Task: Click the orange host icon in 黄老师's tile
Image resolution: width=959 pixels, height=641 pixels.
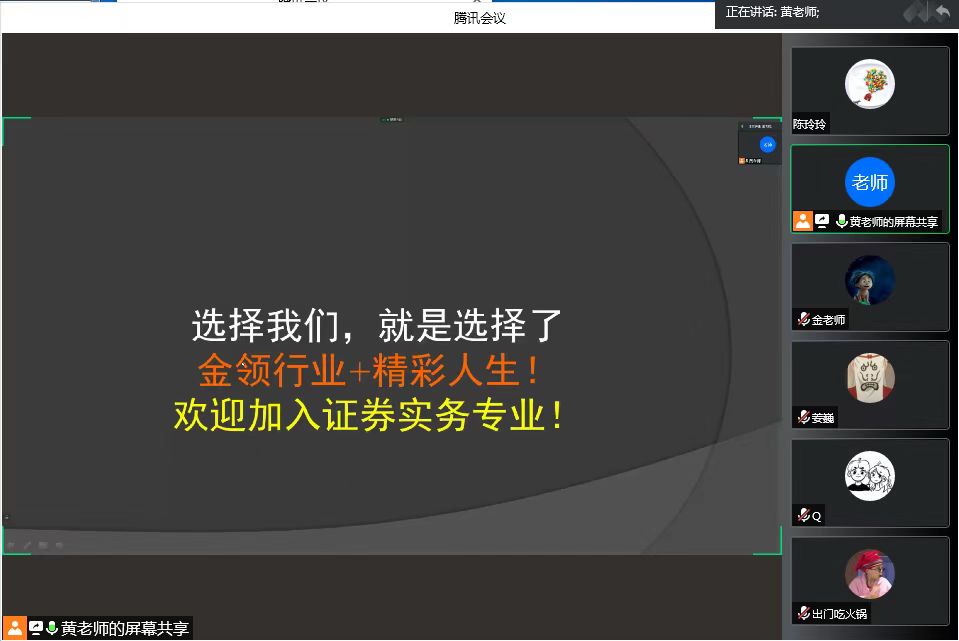Action: (802, 221)
